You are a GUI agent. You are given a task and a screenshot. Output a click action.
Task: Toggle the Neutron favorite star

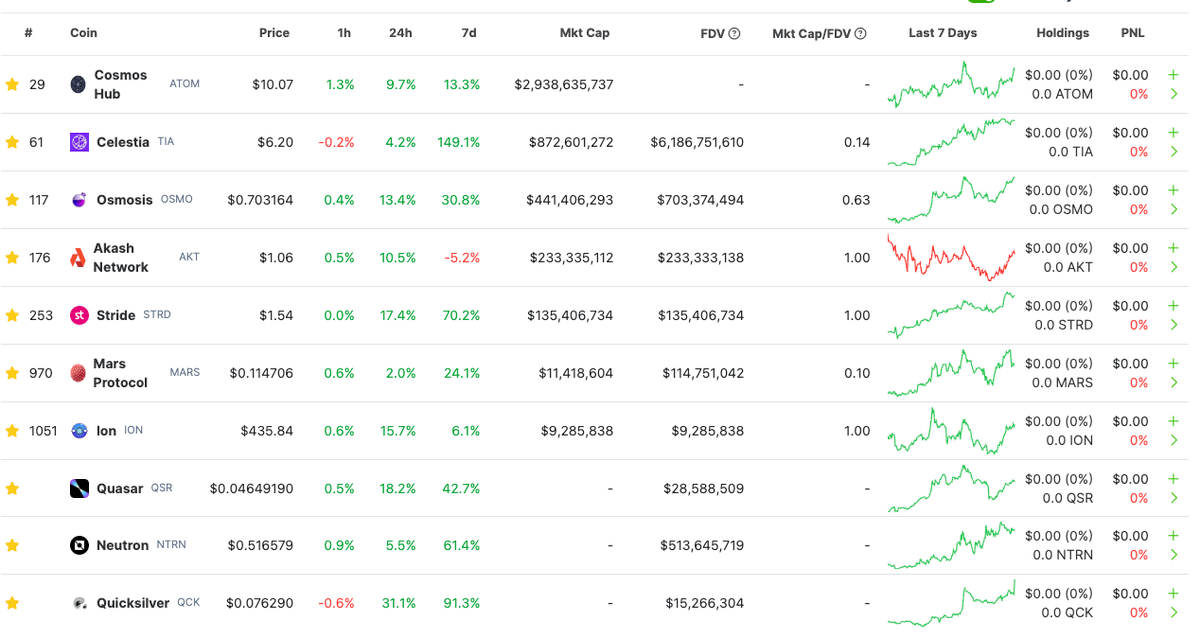12,546
